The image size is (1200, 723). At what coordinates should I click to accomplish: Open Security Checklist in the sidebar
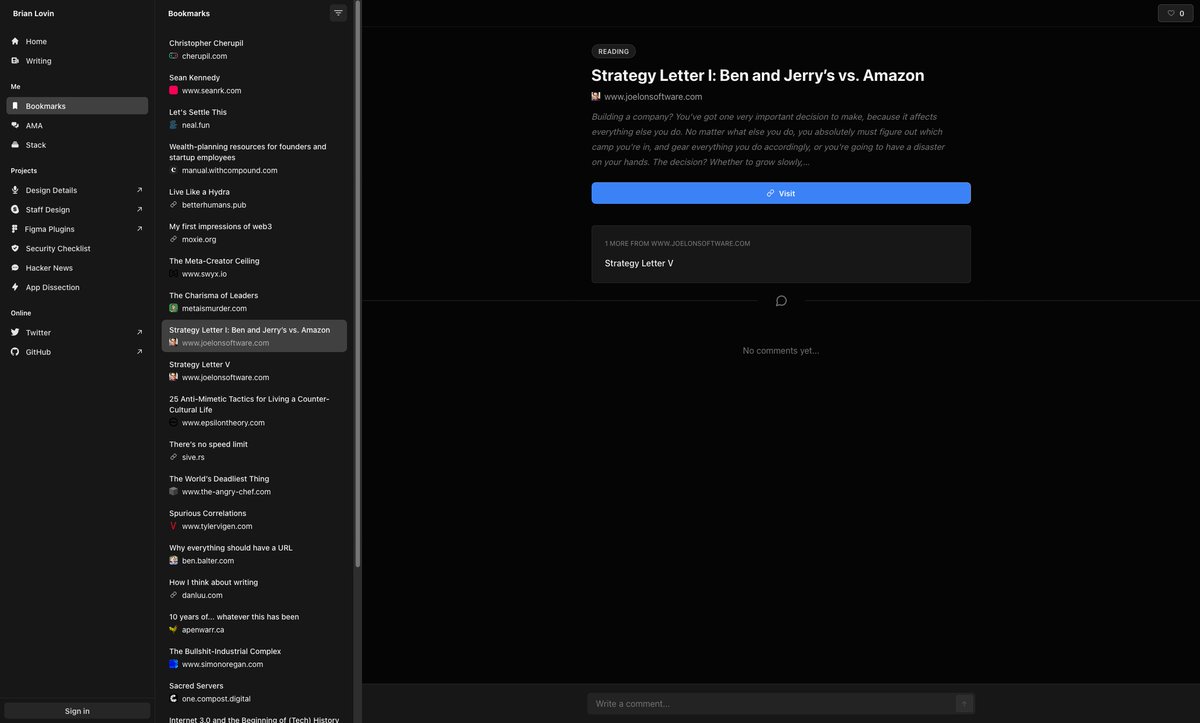pos(77,248)
